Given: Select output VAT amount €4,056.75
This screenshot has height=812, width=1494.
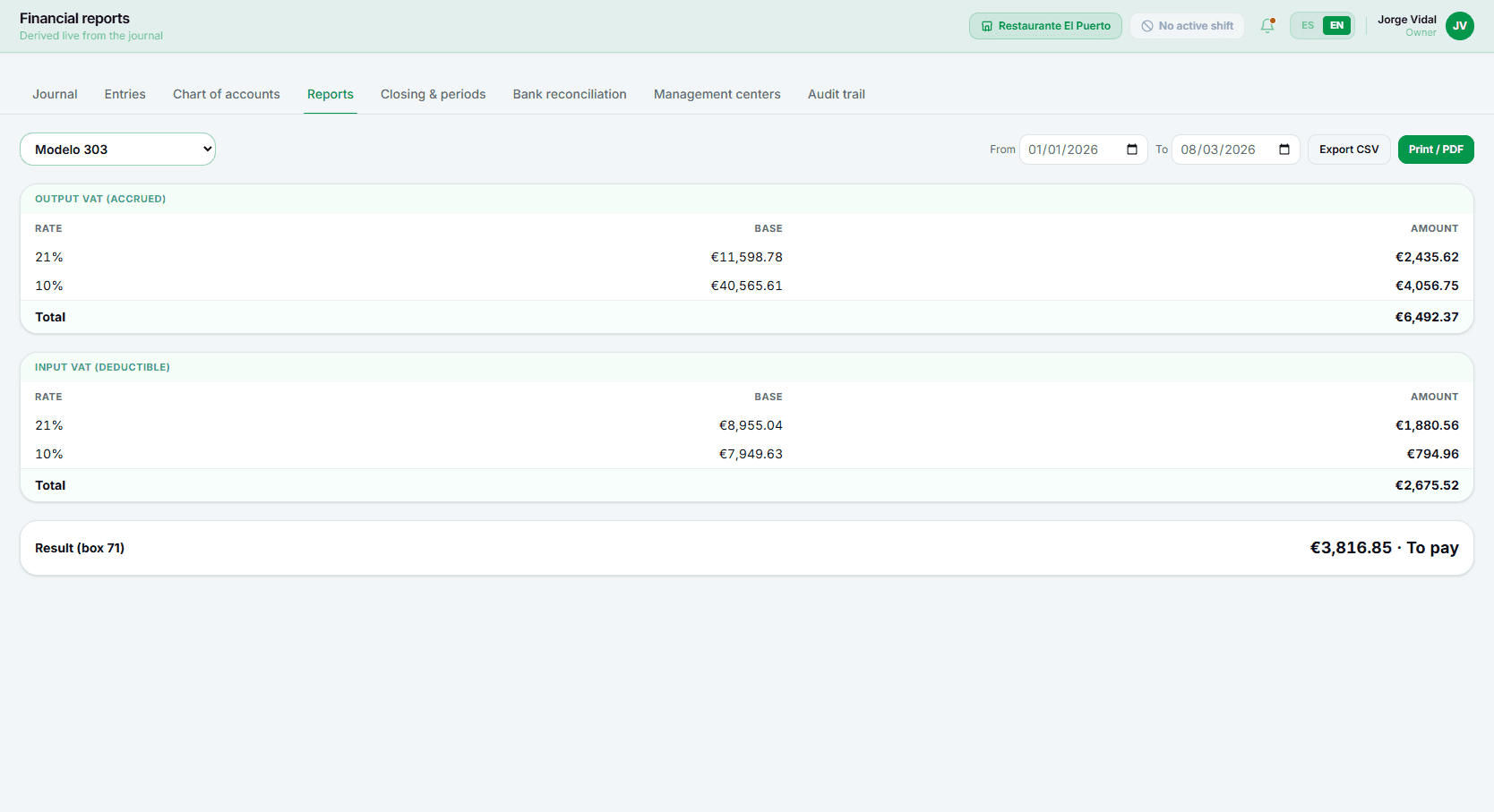Looking at the screenshot, I should coord(1427,286).
